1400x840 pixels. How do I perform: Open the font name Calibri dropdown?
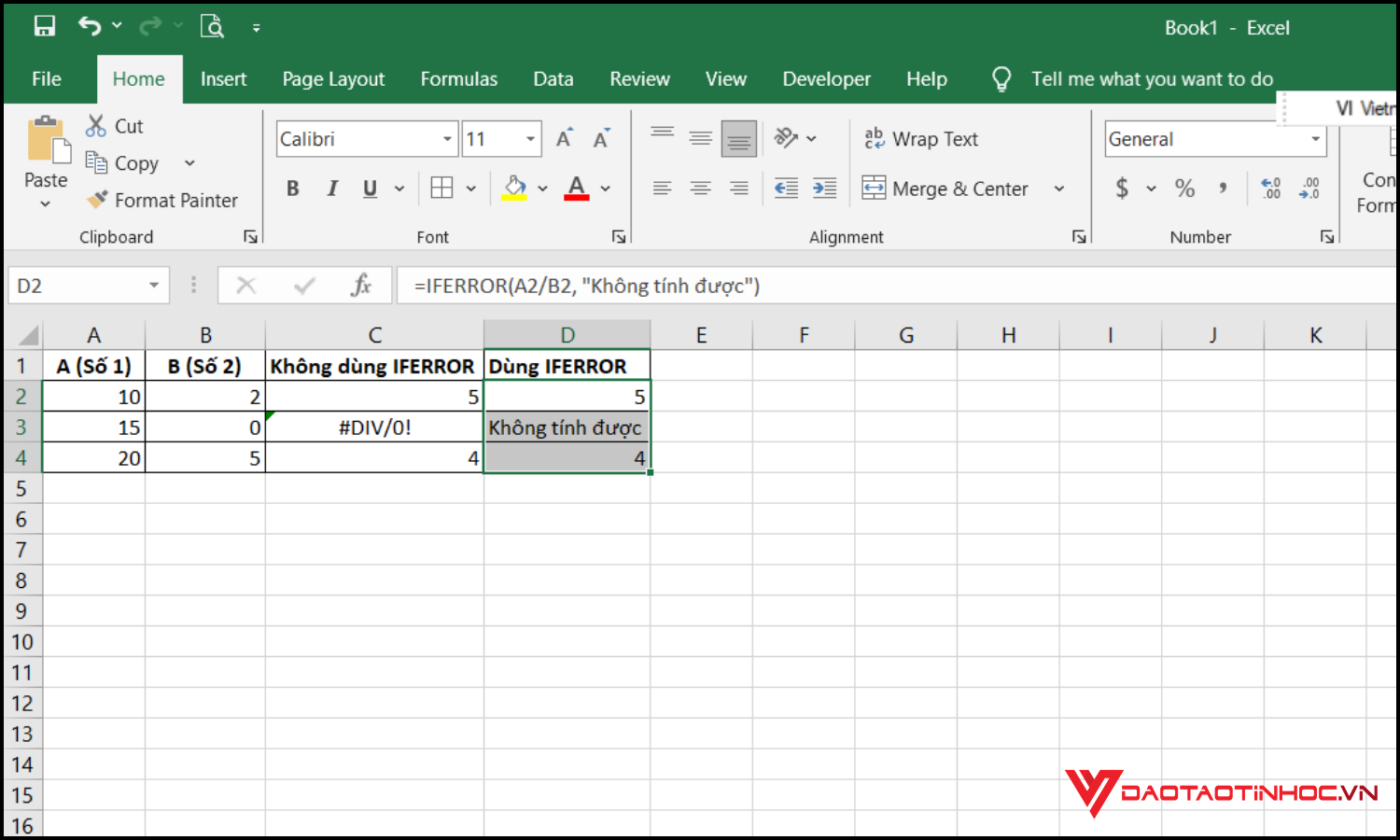tap(447, 139)
